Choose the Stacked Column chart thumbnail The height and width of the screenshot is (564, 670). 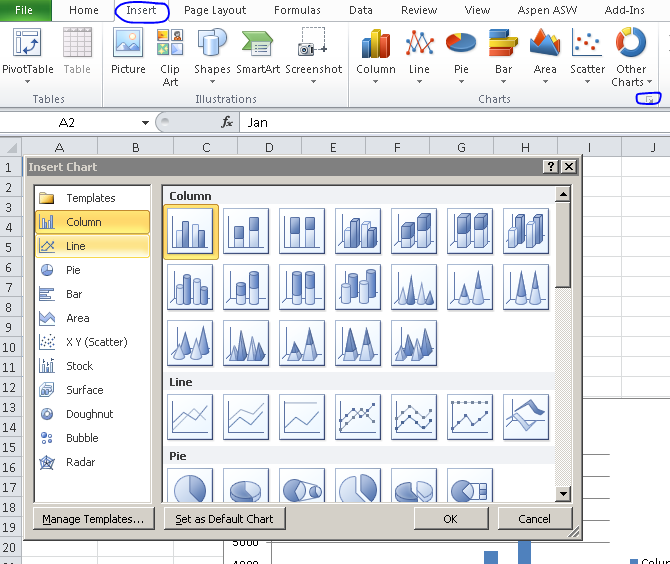[246, 231]
